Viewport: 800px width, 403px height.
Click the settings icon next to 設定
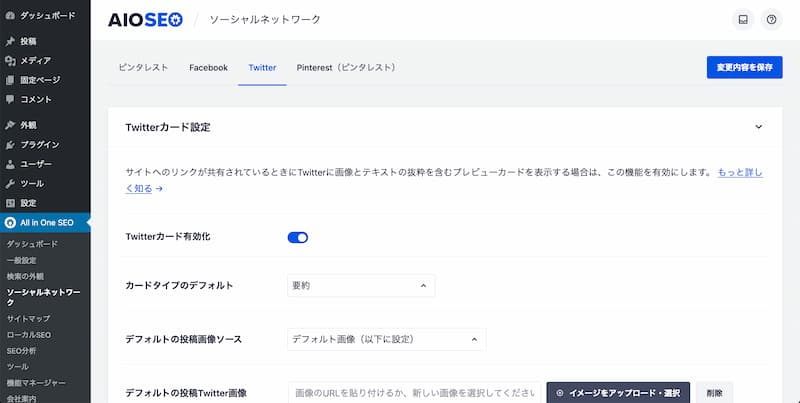point(10,203)
